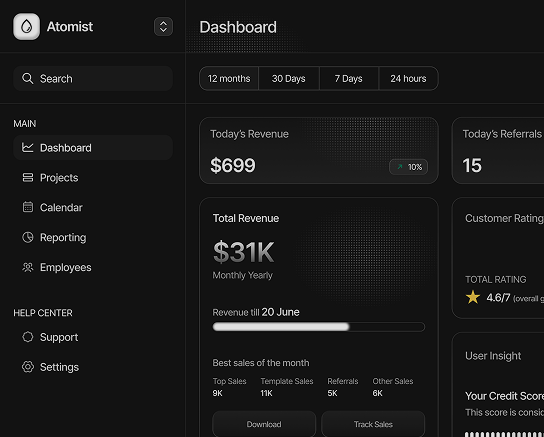Screen dimensions: 544x437
Task: Click the Today's Referrals 15 value
Action: (x=472, y=165)
